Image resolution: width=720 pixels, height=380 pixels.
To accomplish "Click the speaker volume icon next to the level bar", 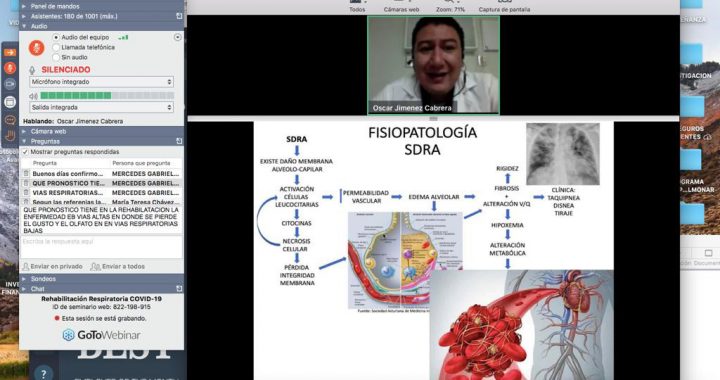I will click(x=34, y=96).
